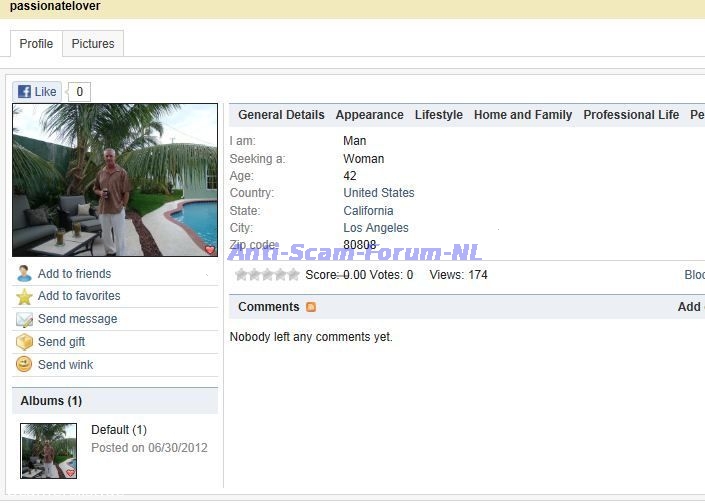This screenshot has width=705, height=503.
Task: Click the large profile photo
Action: 114,180
